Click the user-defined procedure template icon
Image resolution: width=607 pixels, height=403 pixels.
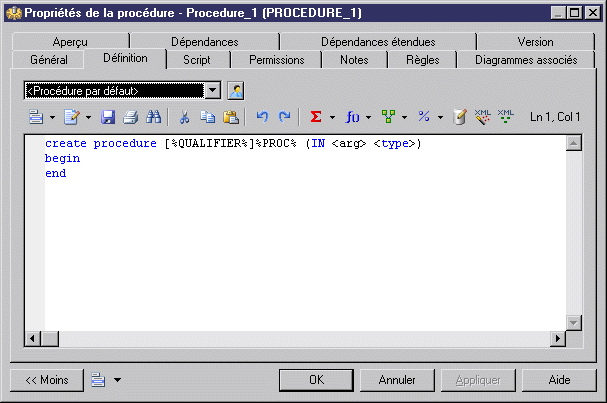(x=236, y=91)
